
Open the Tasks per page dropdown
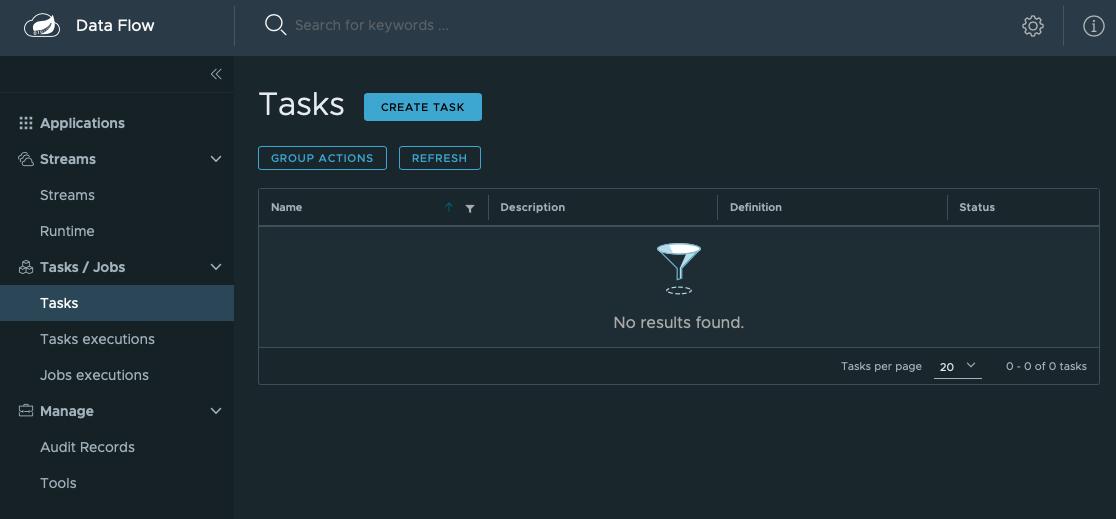957,367
